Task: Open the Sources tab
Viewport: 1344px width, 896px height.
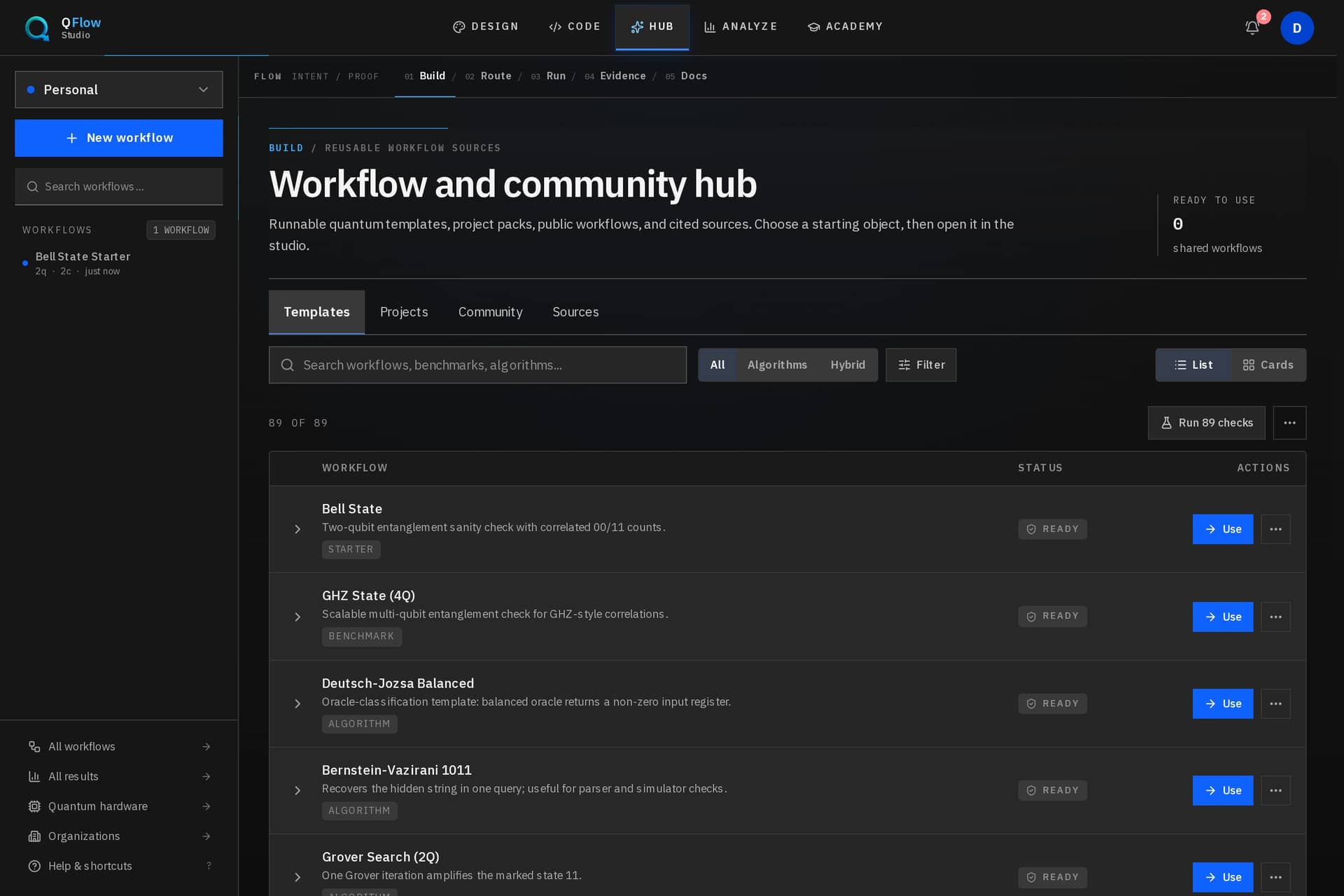Action: tap(575, 312)
